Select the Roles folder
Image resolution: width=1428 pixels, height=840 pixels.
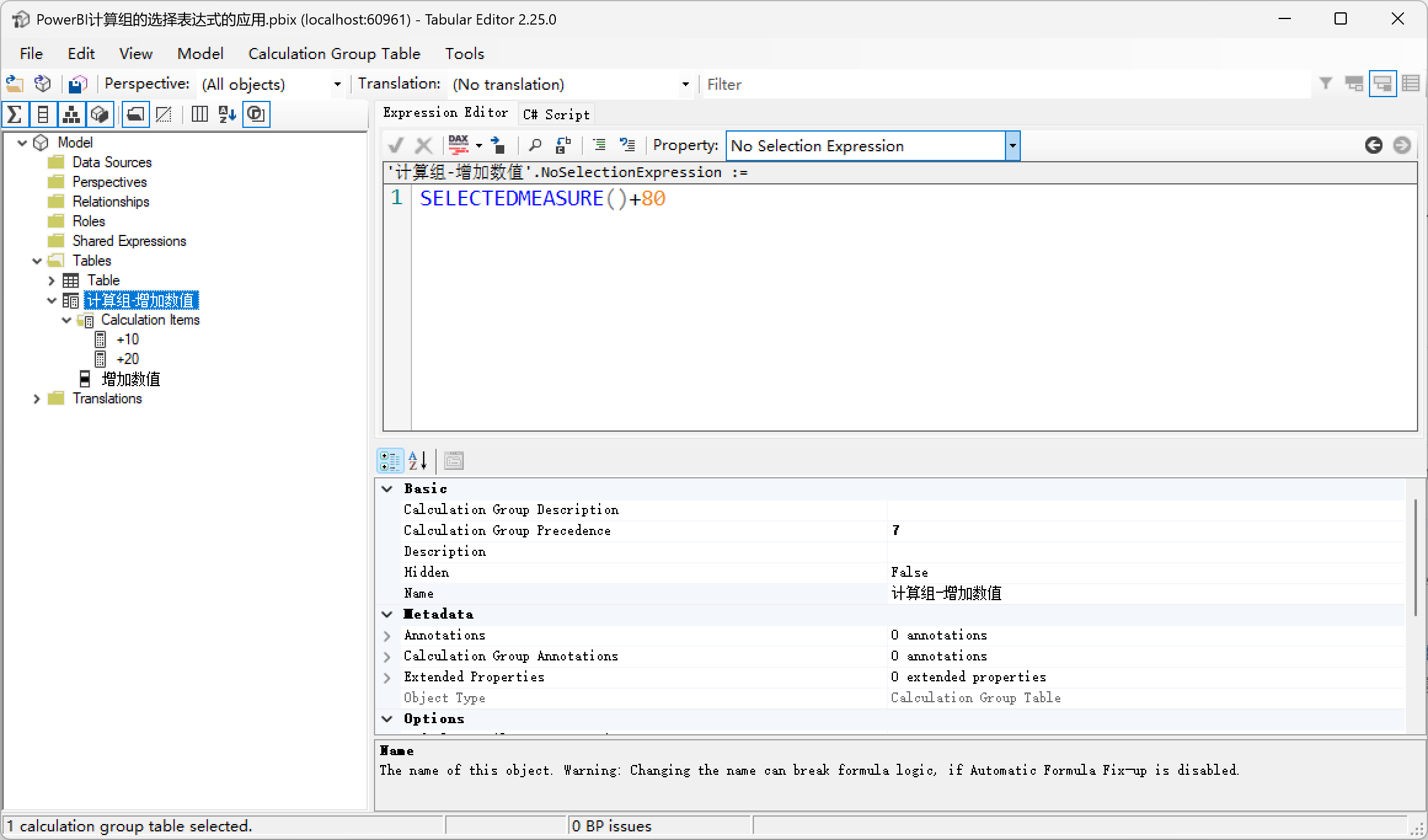[x=89, y=221]
